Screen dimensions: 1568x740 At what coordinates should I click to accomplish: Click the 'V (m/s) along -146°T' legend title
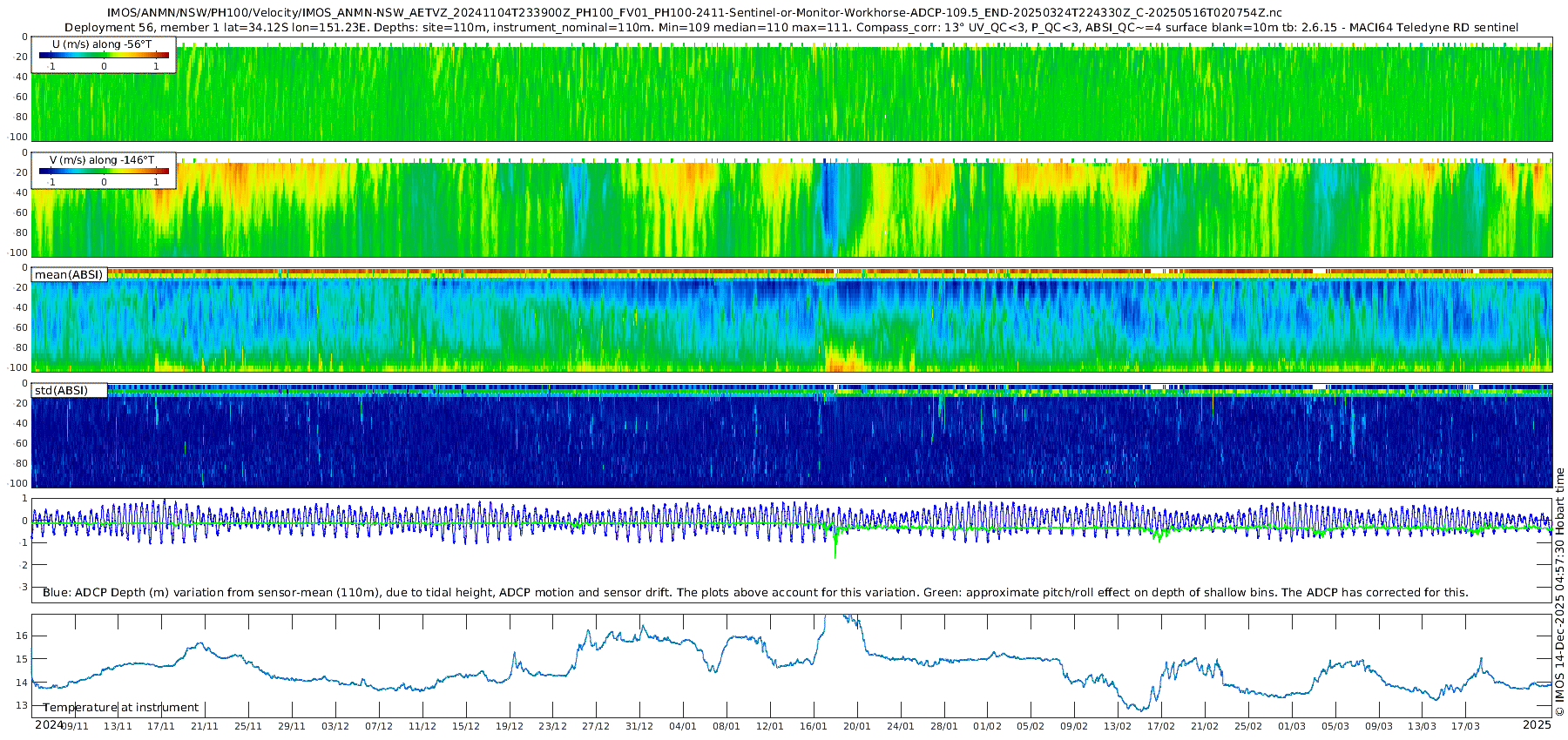(101, 160)
